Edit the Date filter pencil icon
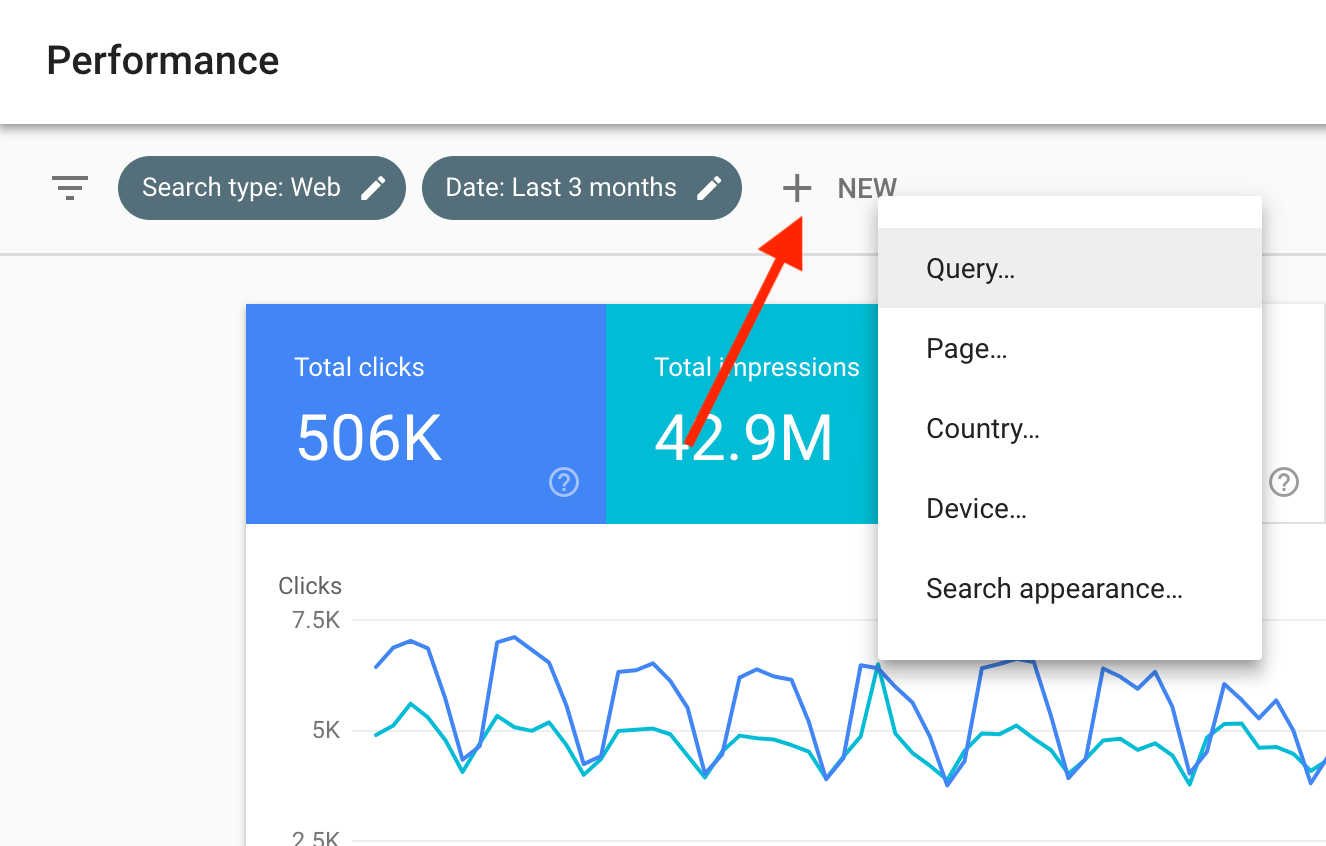Screen dimensions: 1326x846 pos(709,188)
